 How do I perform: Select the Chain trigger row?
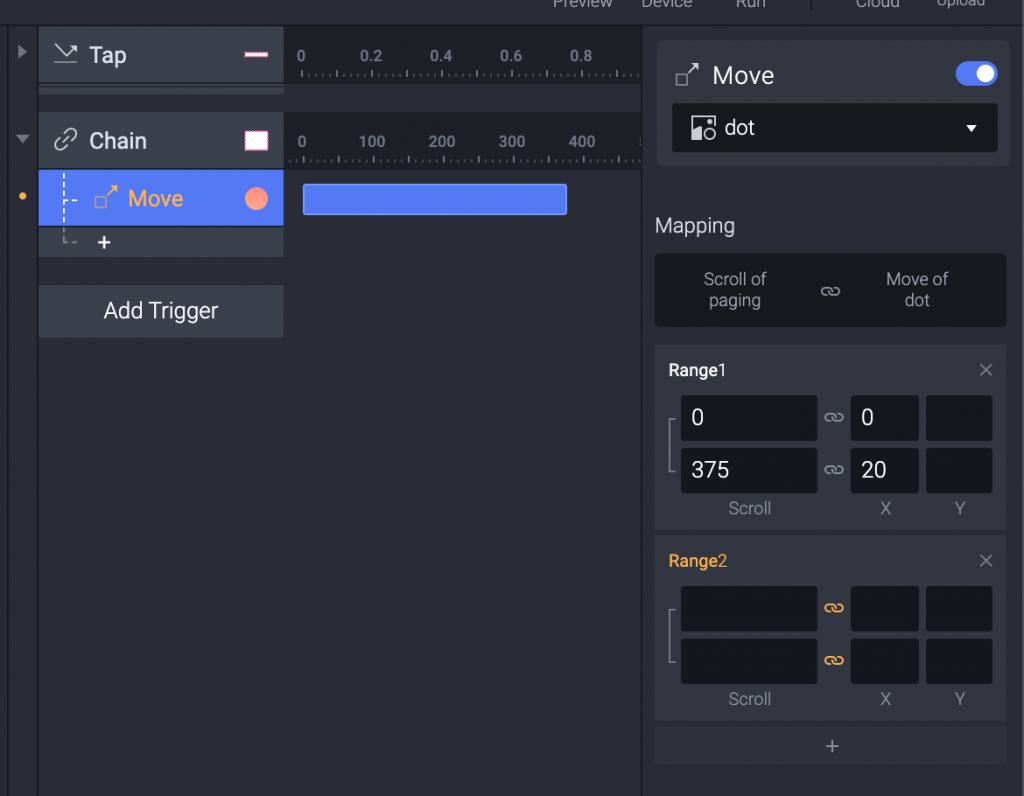point(161,140)
